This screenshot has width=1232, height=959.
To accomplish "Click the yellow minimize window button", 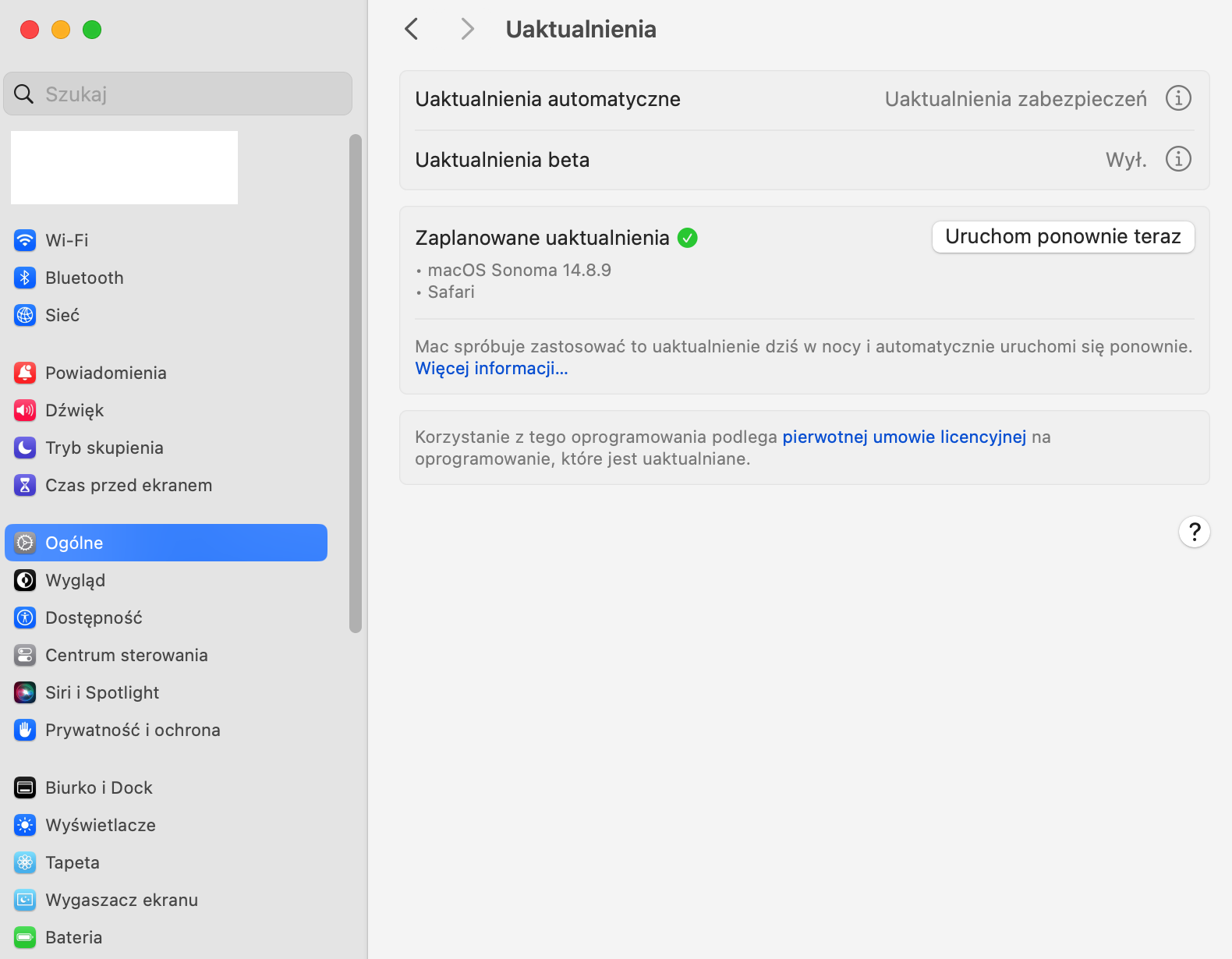I will tap(61, 30).
